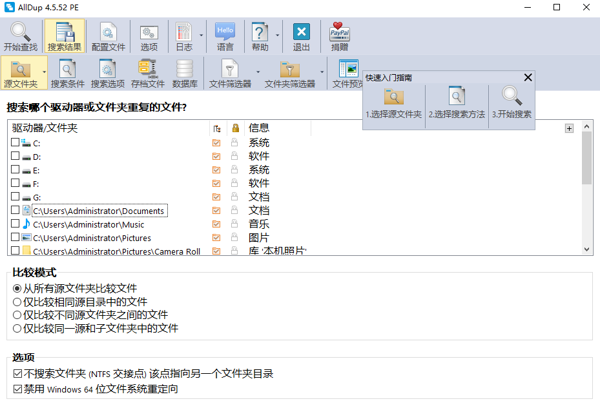
Task: Open the 配置文件 profile toolbar icon
Action: (108, 37)
